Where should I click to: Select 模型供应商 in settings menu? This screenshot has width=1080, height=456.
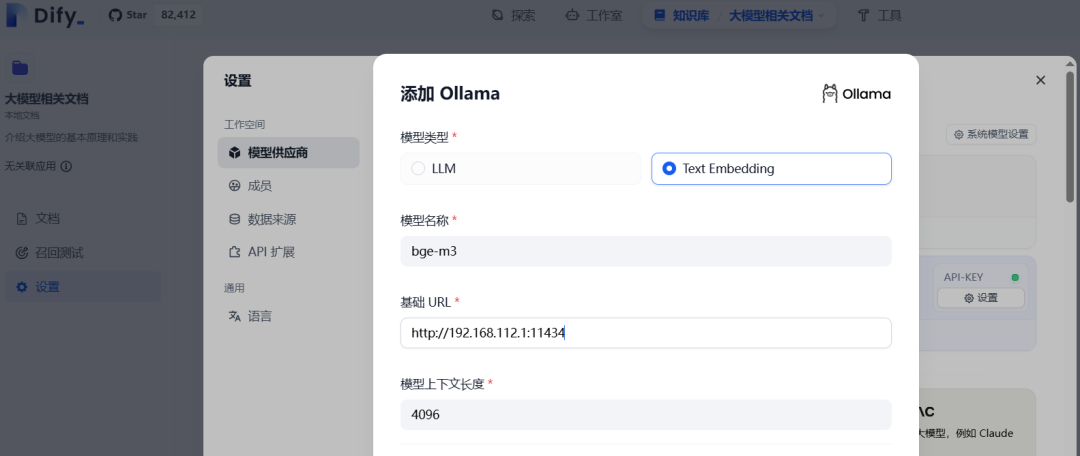pos(289,152)
